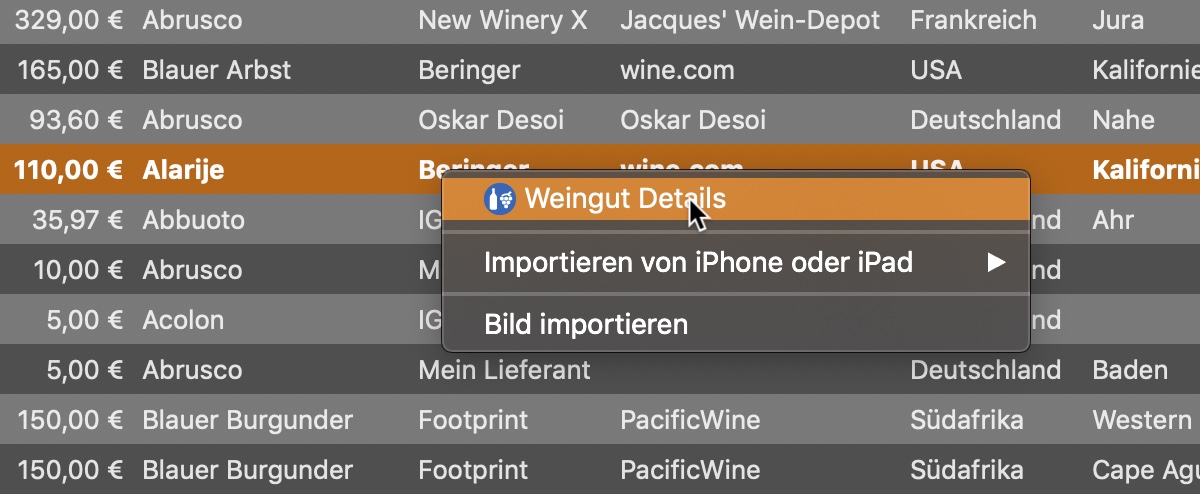Select the Blauer Arbst wine row
The image size is (1200, 494).
click(600, 70)
